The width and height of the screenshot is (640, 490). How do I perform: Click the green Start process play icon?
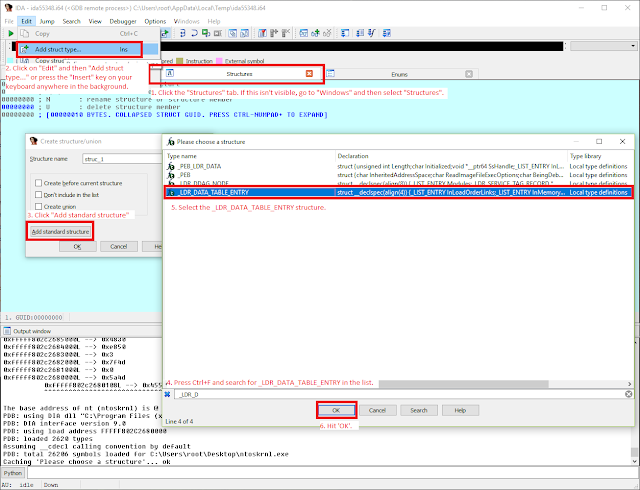coord(11,33)
